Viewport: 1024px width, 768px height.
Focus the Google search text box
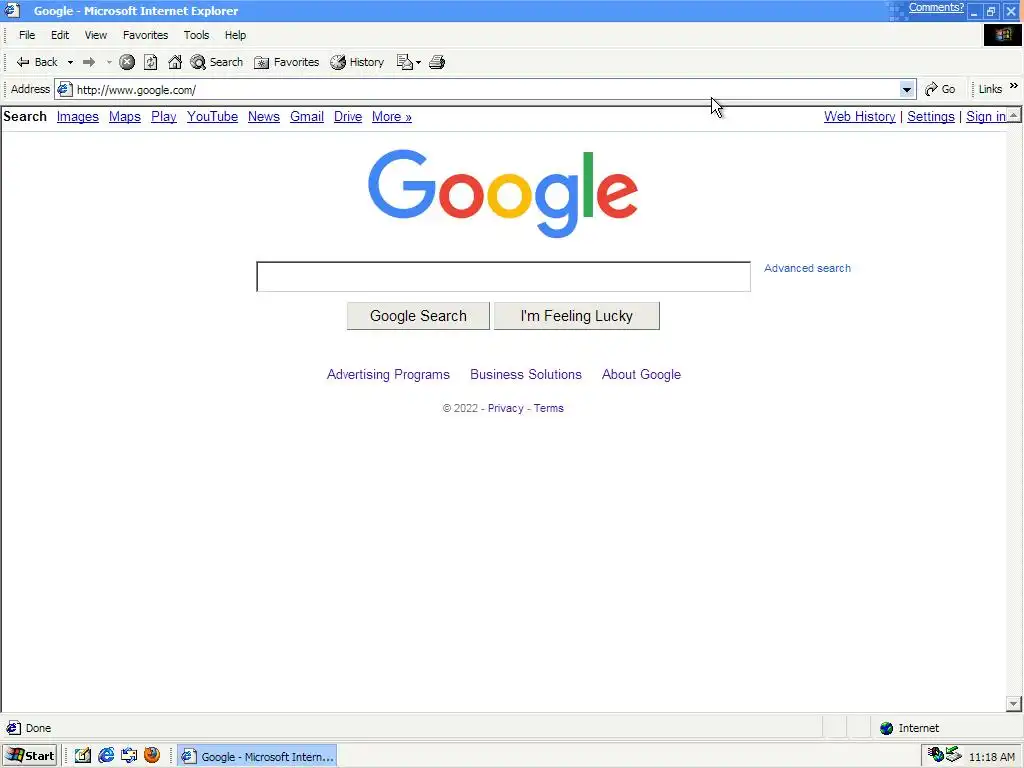tap(504, 277)
